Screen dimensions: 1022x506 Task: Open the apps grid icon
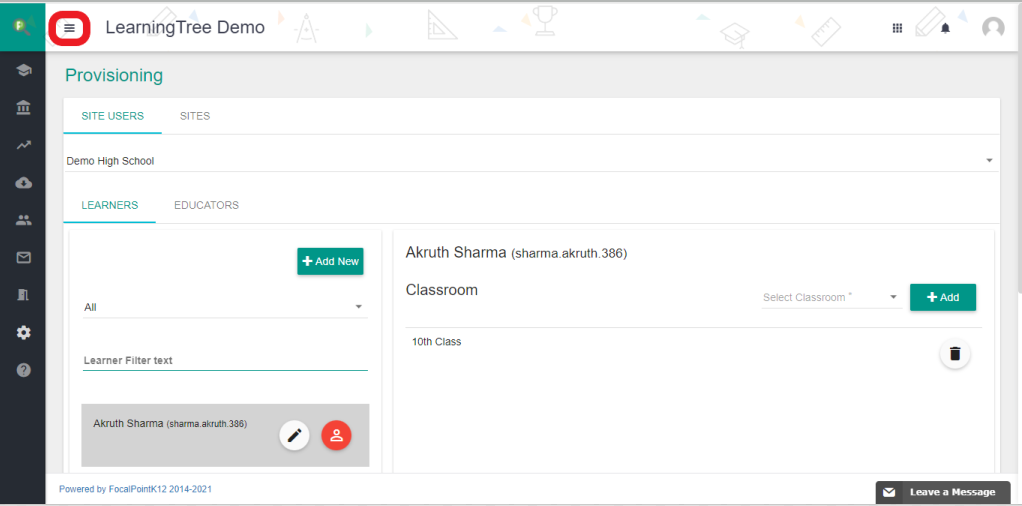pyautogui.click(x=897, y=28)
